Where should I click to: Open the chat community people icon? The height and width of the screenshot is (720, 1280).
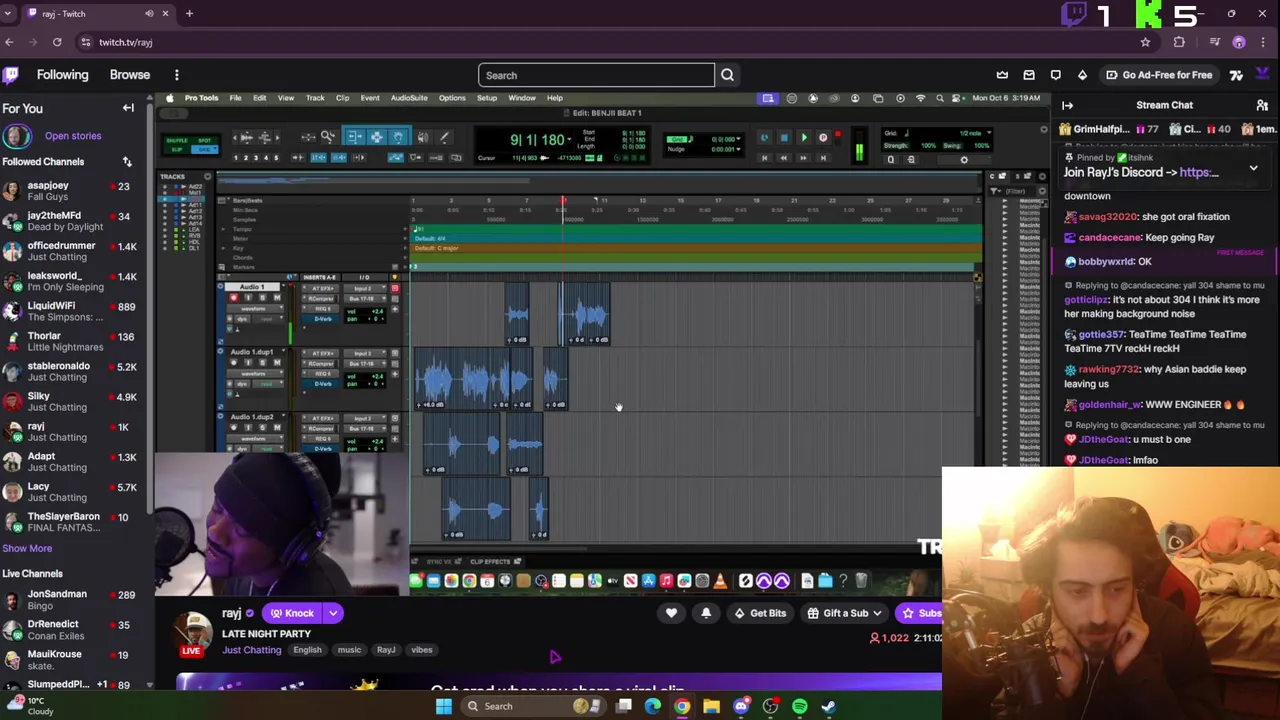point(1262,105)
